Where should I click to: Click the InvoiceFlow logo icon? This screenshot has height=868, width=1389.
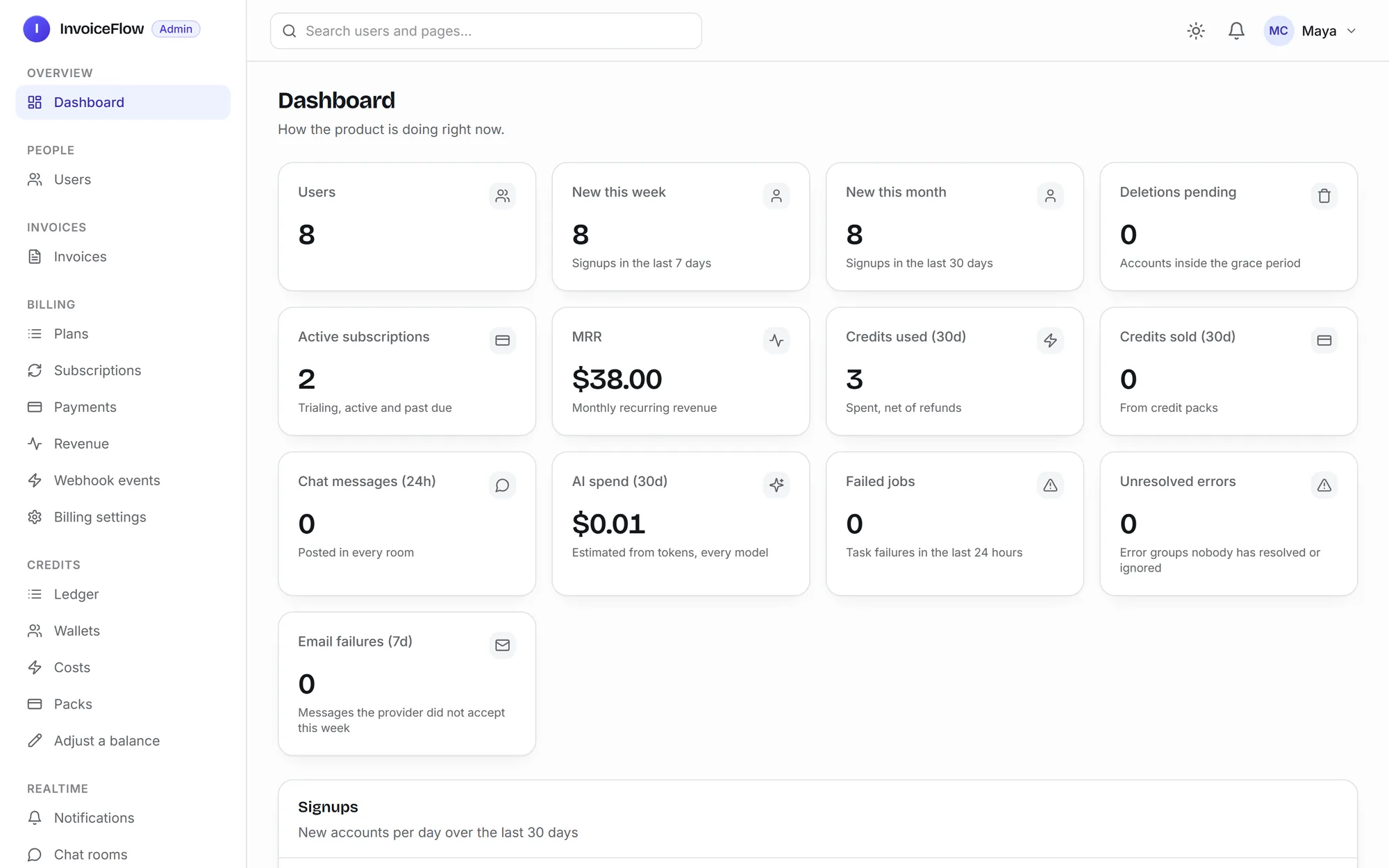36,29
